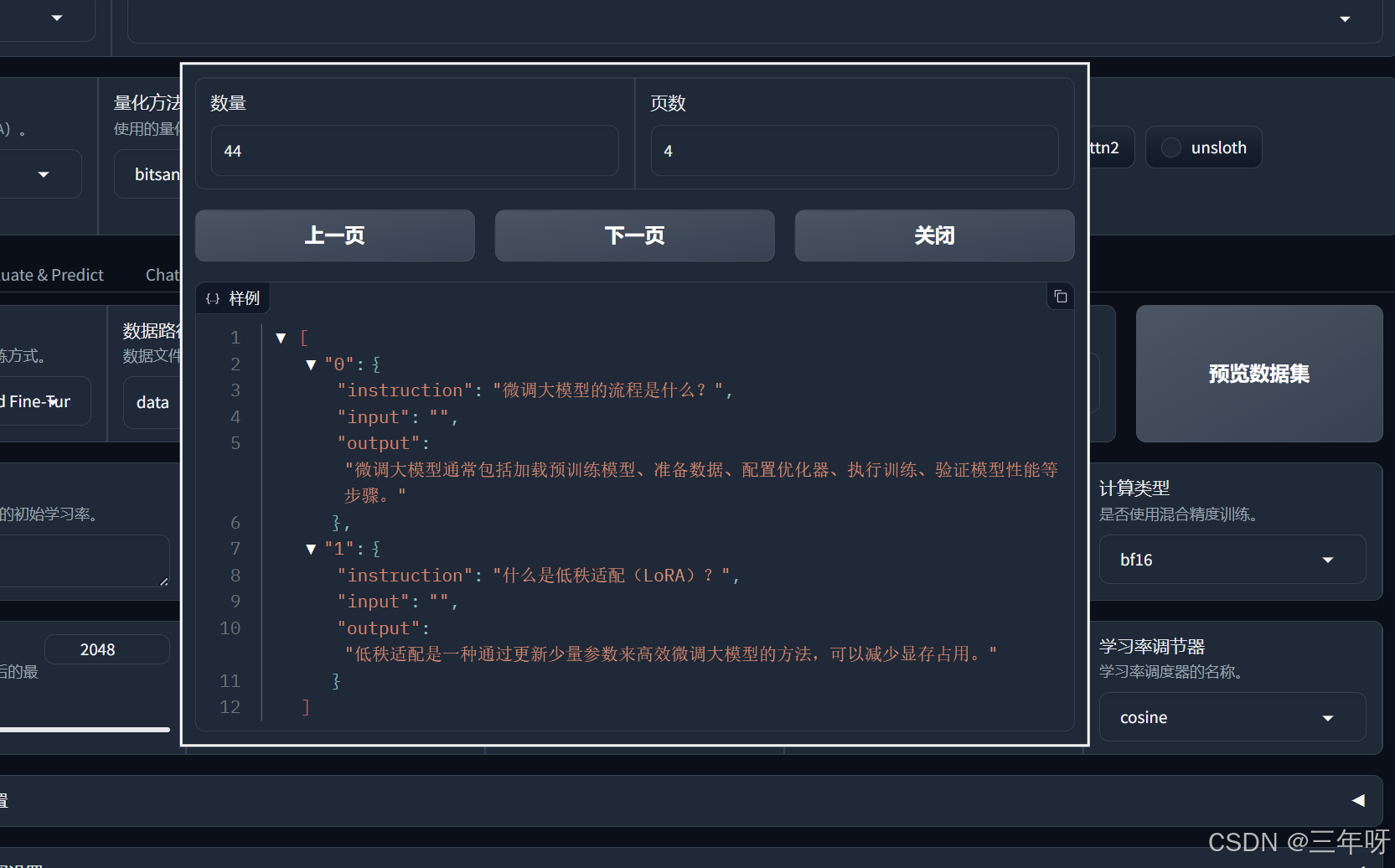Click the data path field showing data
Screen dimensions: 1395x868
click(152, 402)
